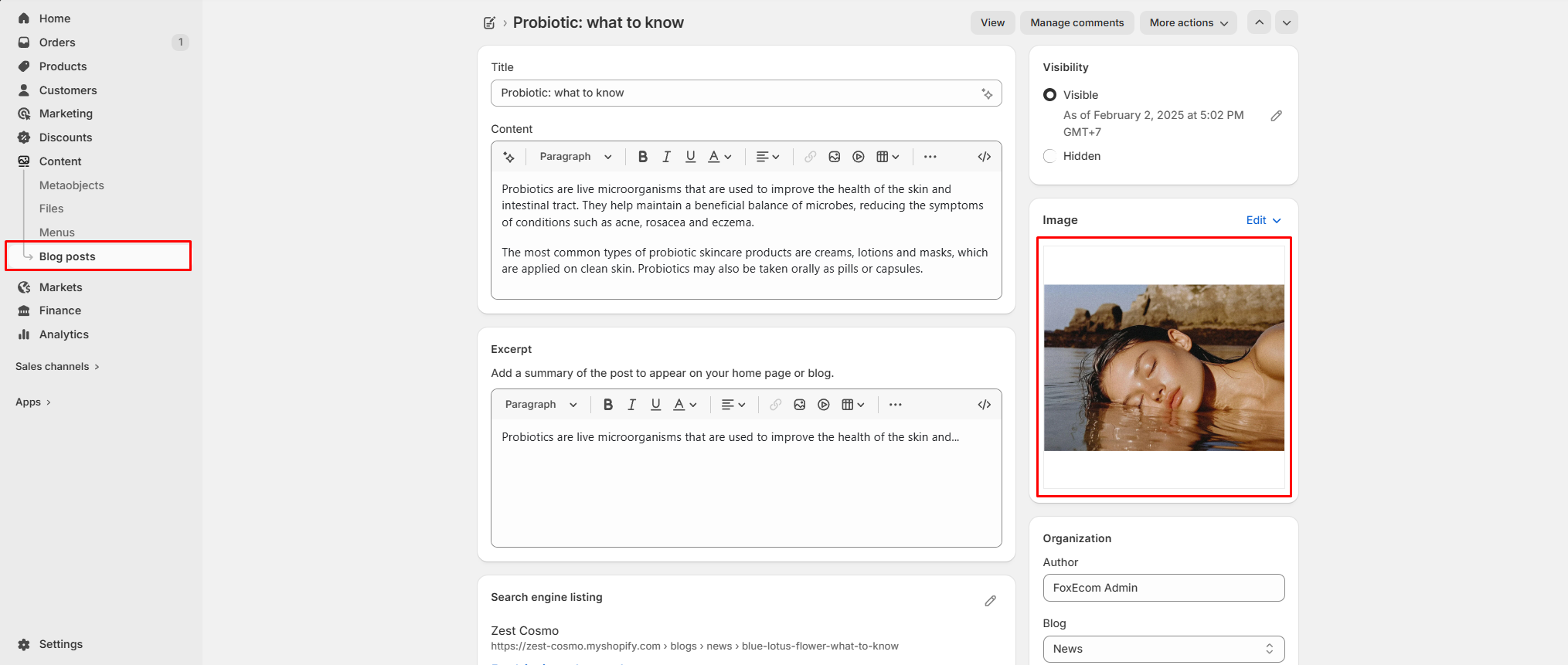Toggle Italic in Content toolbar

[x=666, y=157]
